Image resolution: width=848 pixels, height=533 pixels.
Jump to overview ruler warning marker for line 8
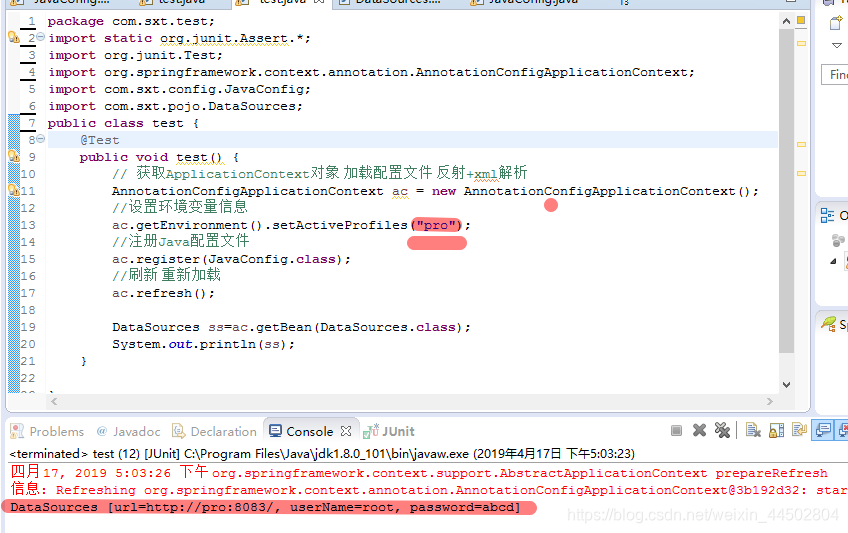pyautogui.click(x=801, y=144)
